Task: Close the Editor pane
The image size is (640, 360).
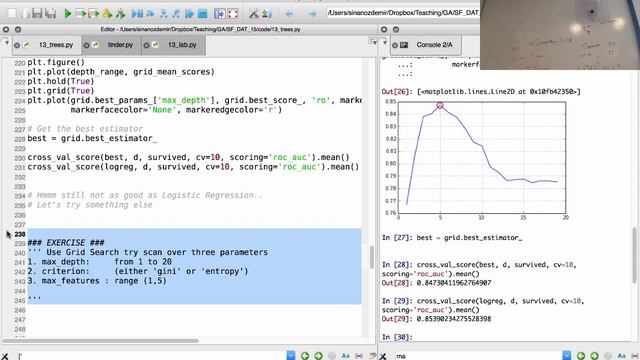Action: pos(6,29)
